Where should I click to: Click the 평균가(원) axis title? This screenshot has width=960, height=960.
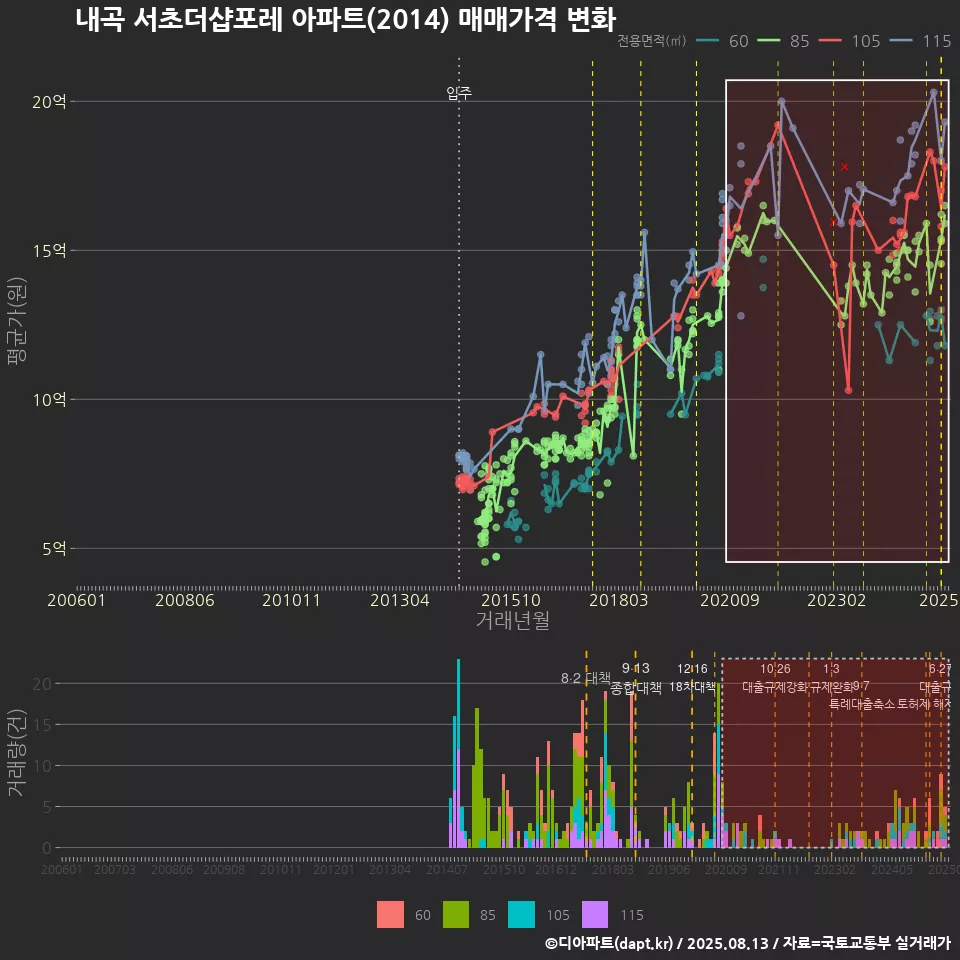click(17, 321)
